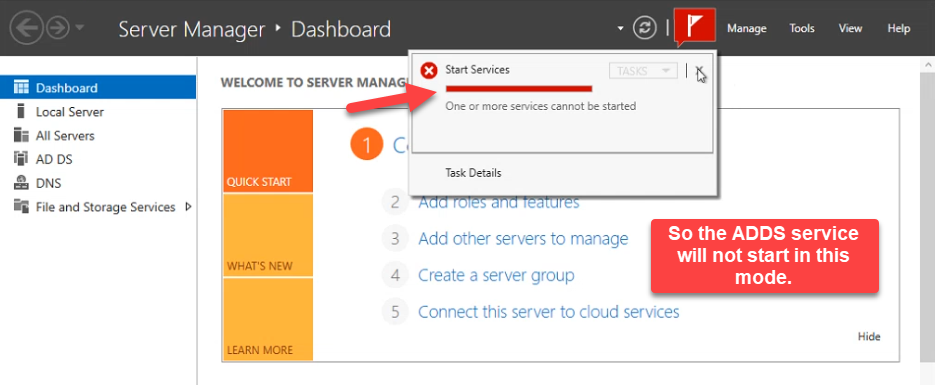
Task: Click the red error icon for Start Services
Action: [x=429, y=70]
